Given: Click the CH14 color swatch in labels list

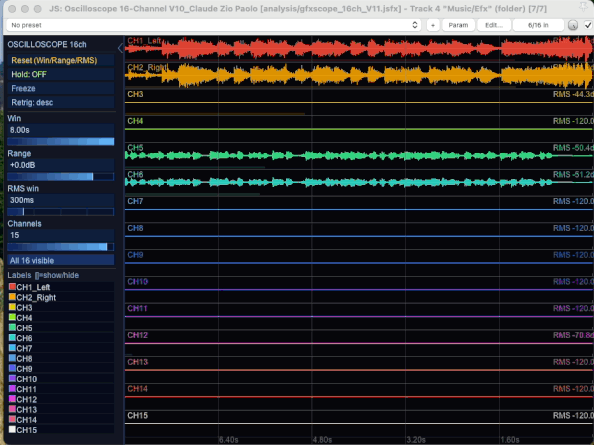Looking at the screenshot, I should pyautogui.click(x=12, y=420).
